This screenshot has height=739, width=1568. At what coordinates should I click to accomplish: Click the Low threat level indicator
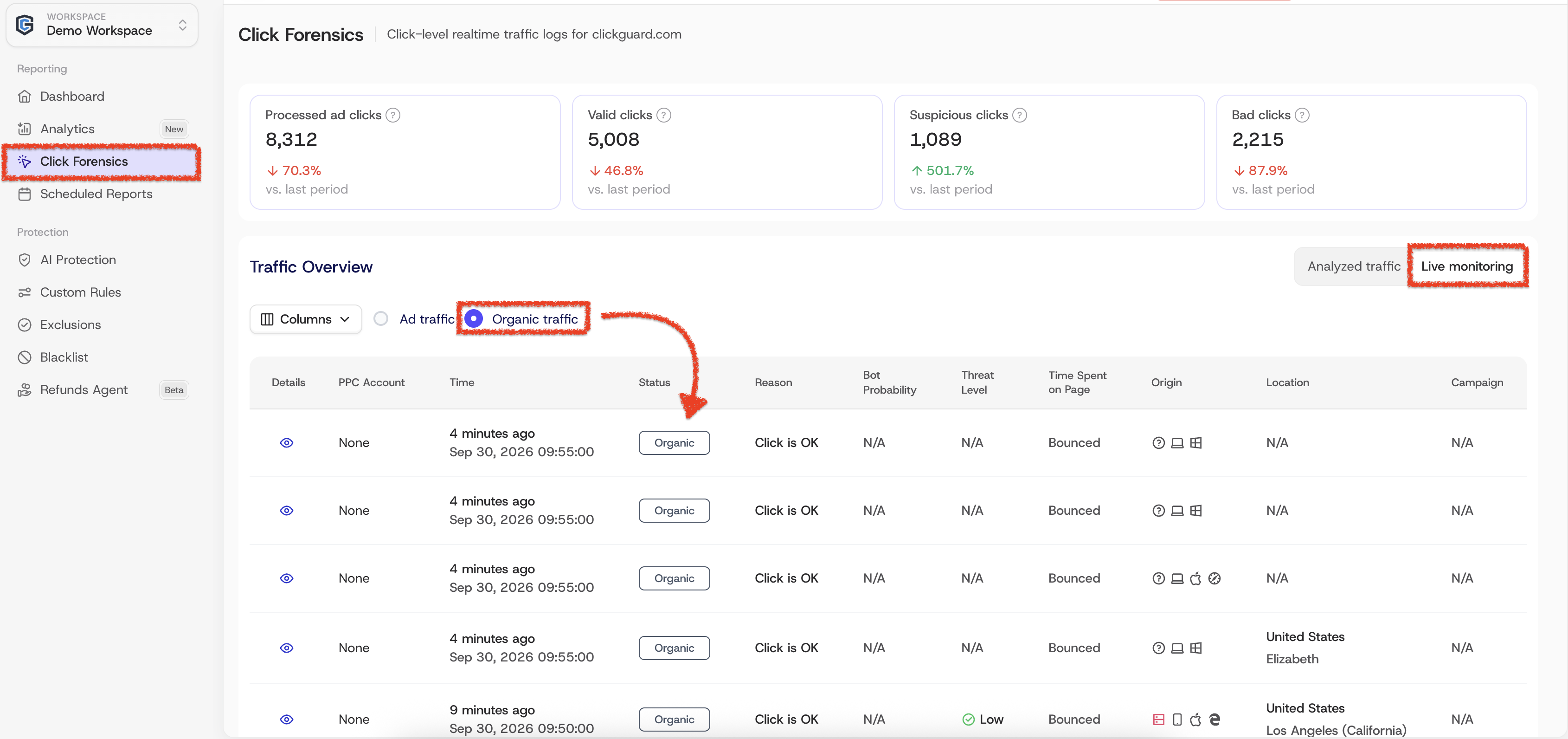pyautogui.click(x=983, y=720)
